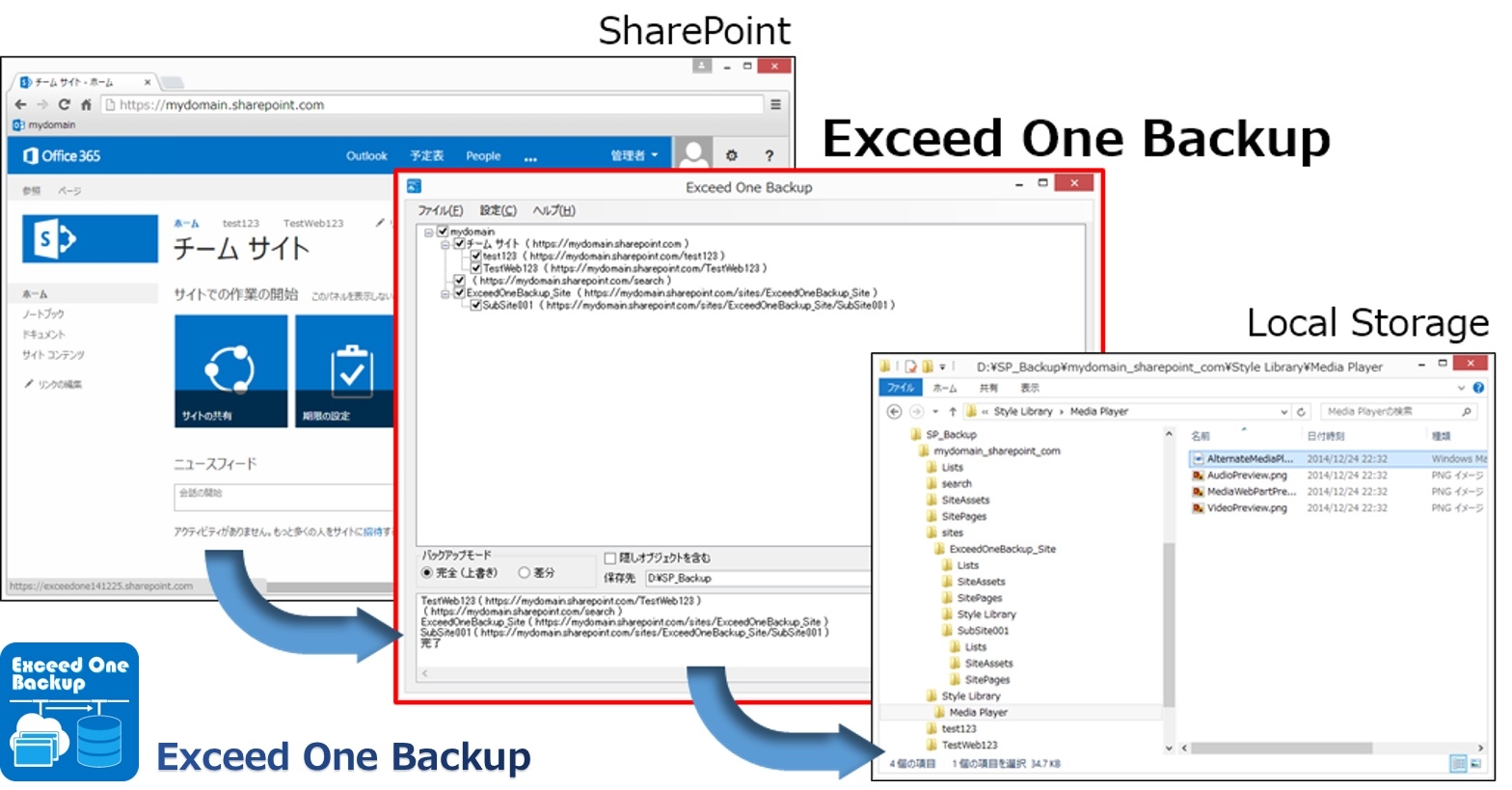Open SharePoint help question mark
Screen dimensions: 1512x790
(x=769, y=155)
